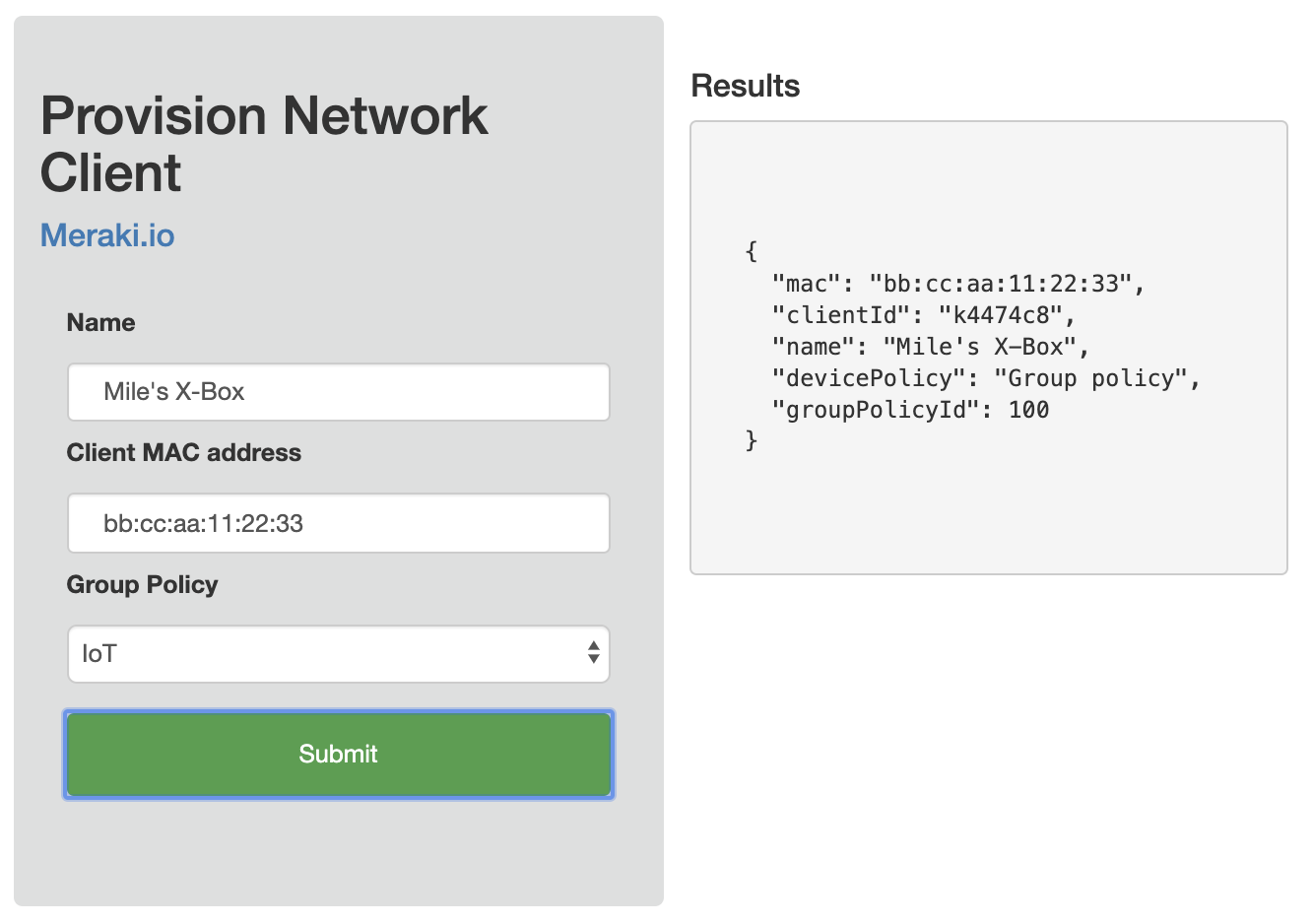This screenshot has width=1312, height=924.
Task: Open the Group Policy dropdown showing IoT
Action: [x=325, y=654]
